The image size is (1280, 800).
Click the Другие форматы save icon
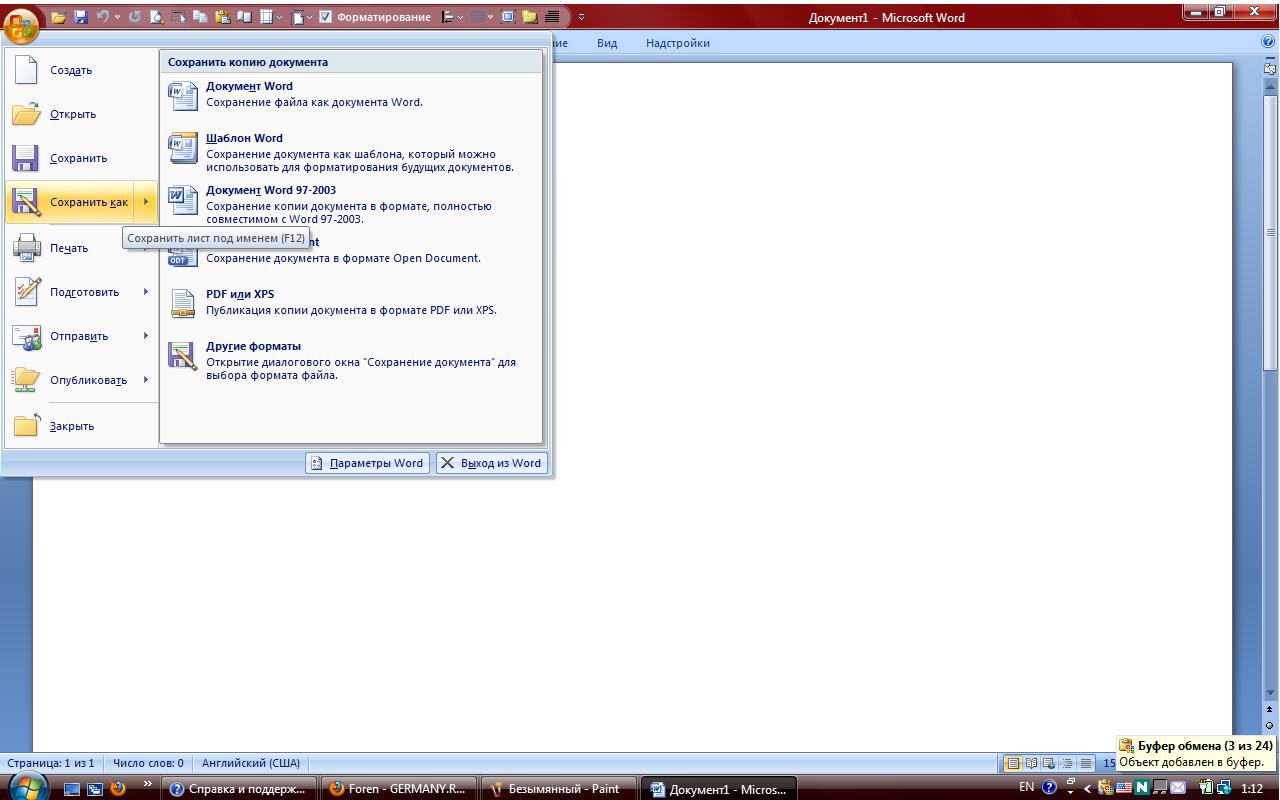183,356
